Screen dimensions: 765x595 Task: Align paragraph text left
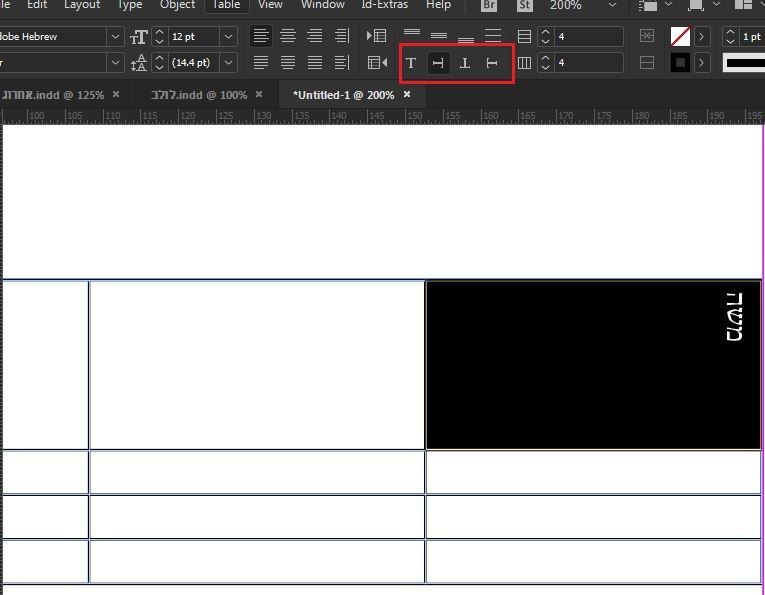pos(261,36)
